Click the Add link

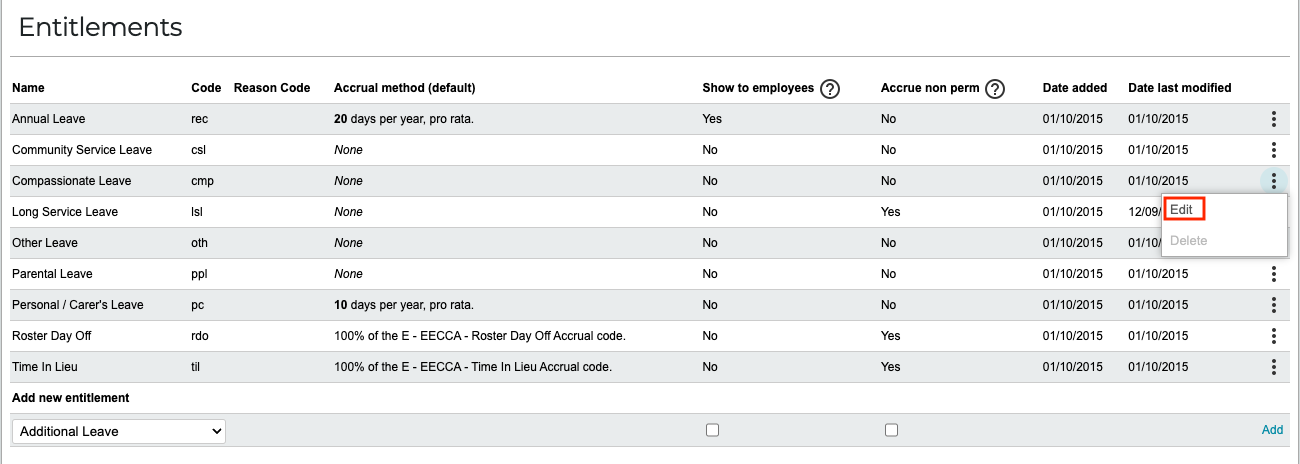(1272, 430)
